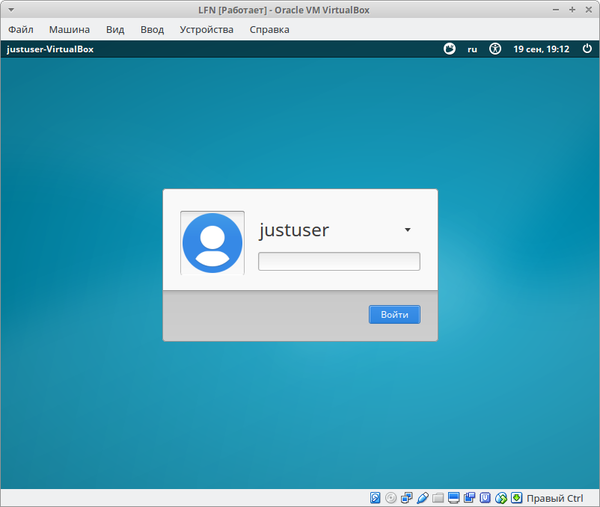Click the justuser avatar picture
600x507 pixels.
(x=212, y=243)
